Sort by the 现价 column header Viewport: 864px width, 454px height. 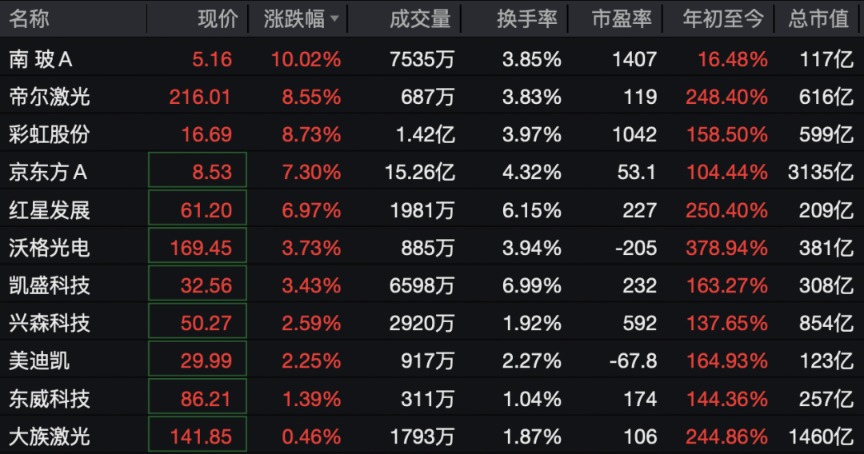tap(218, 19)
